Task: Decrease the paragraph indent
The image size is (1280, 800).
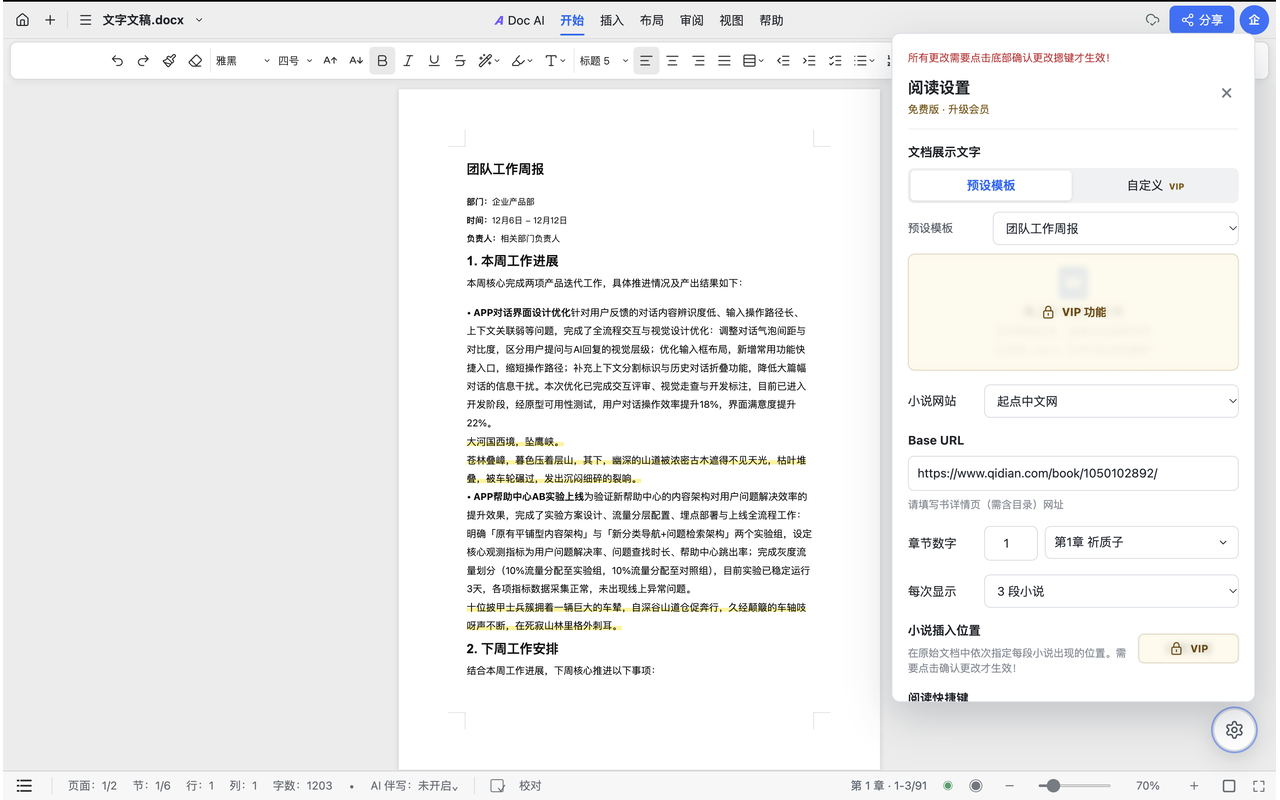Action: (x=784, y=61)
